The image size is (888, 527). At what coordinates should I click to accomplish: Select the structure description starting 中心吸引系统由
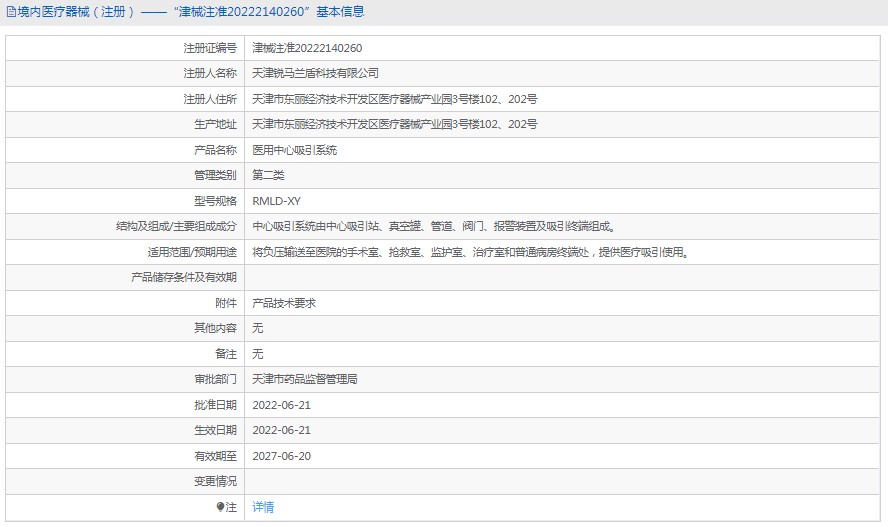click(x=434, y=226)
